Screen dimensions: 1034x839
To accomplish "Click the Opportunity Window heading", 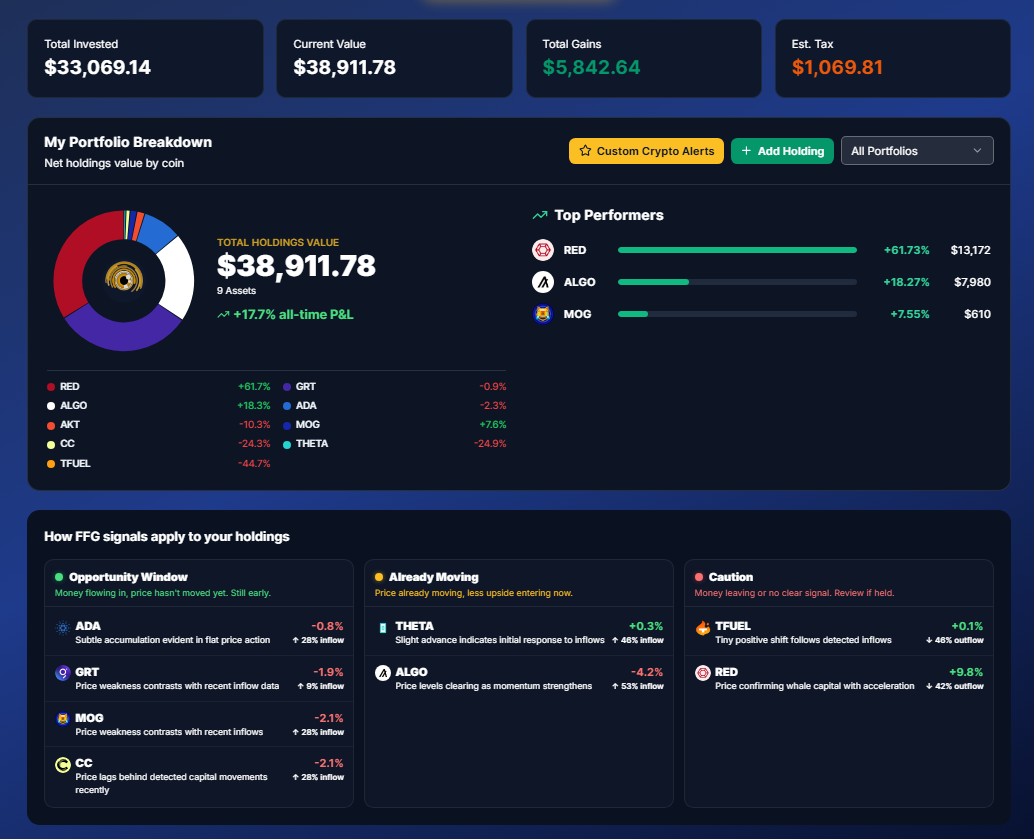I will point(128,577).
